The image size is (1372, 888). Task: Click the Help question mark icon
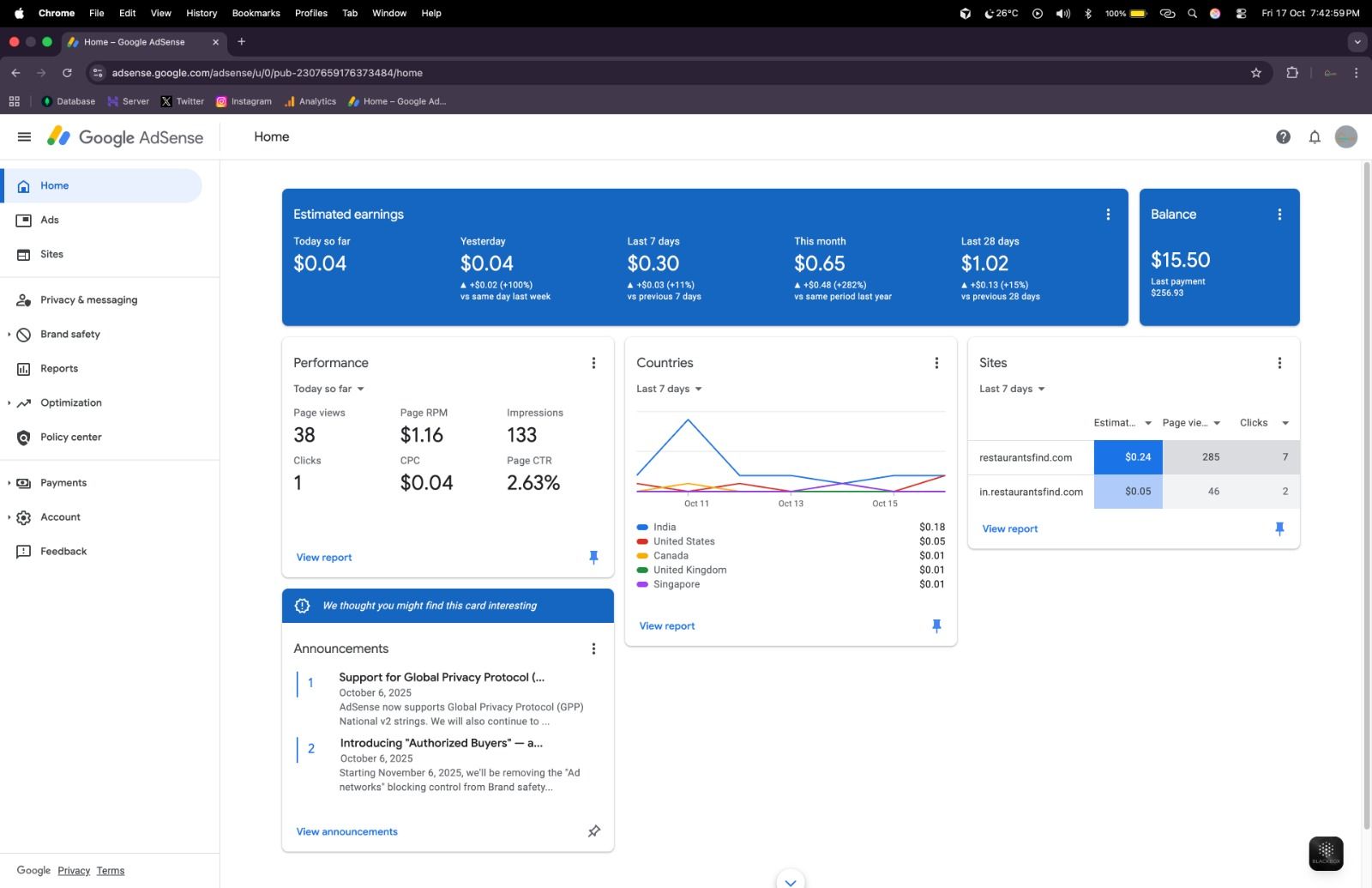click(x=1283, y=137)
